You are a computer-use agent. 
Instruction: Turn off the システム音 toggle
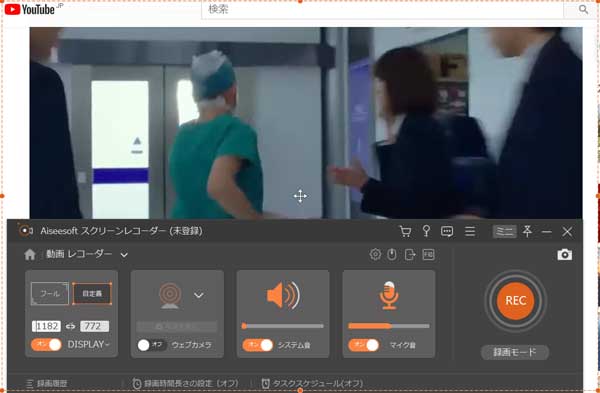(258, 345)
